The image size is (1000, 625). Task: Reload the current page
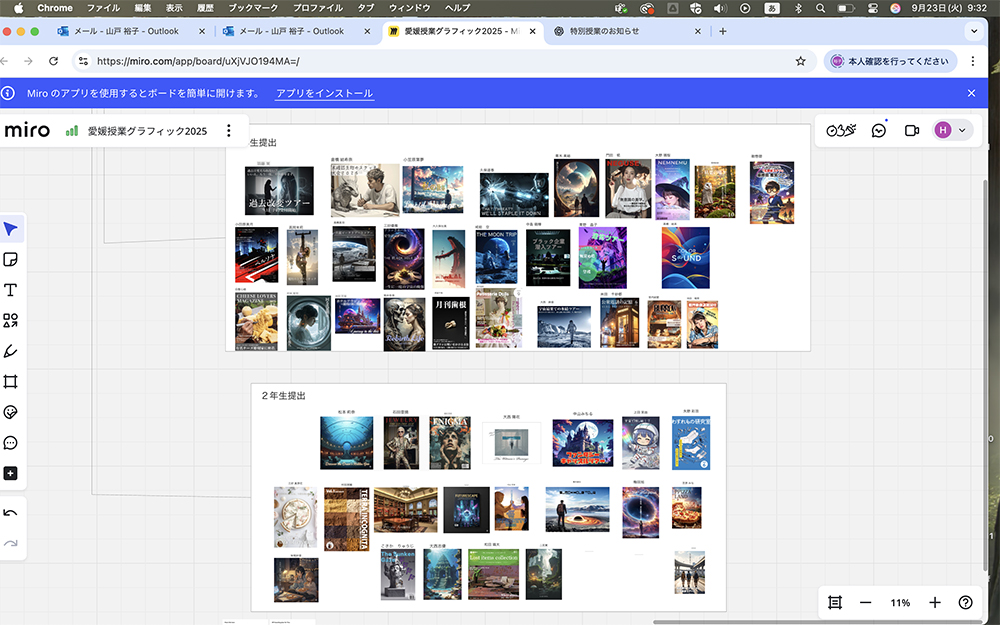point(54,61)
